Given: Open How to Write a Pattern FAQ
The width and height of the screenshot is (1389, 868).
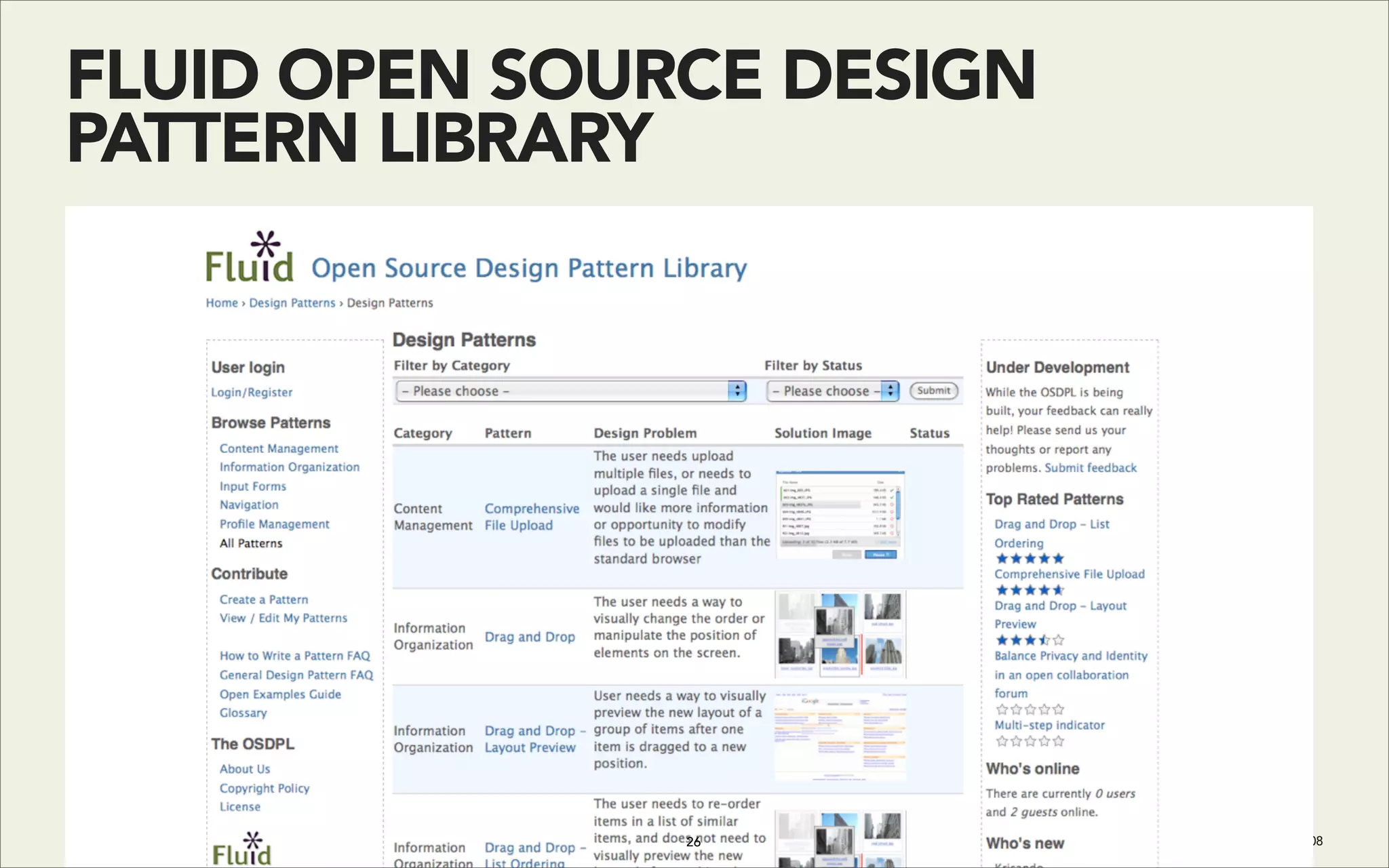Looking at the screenshot, I should [x=295, y=656].
